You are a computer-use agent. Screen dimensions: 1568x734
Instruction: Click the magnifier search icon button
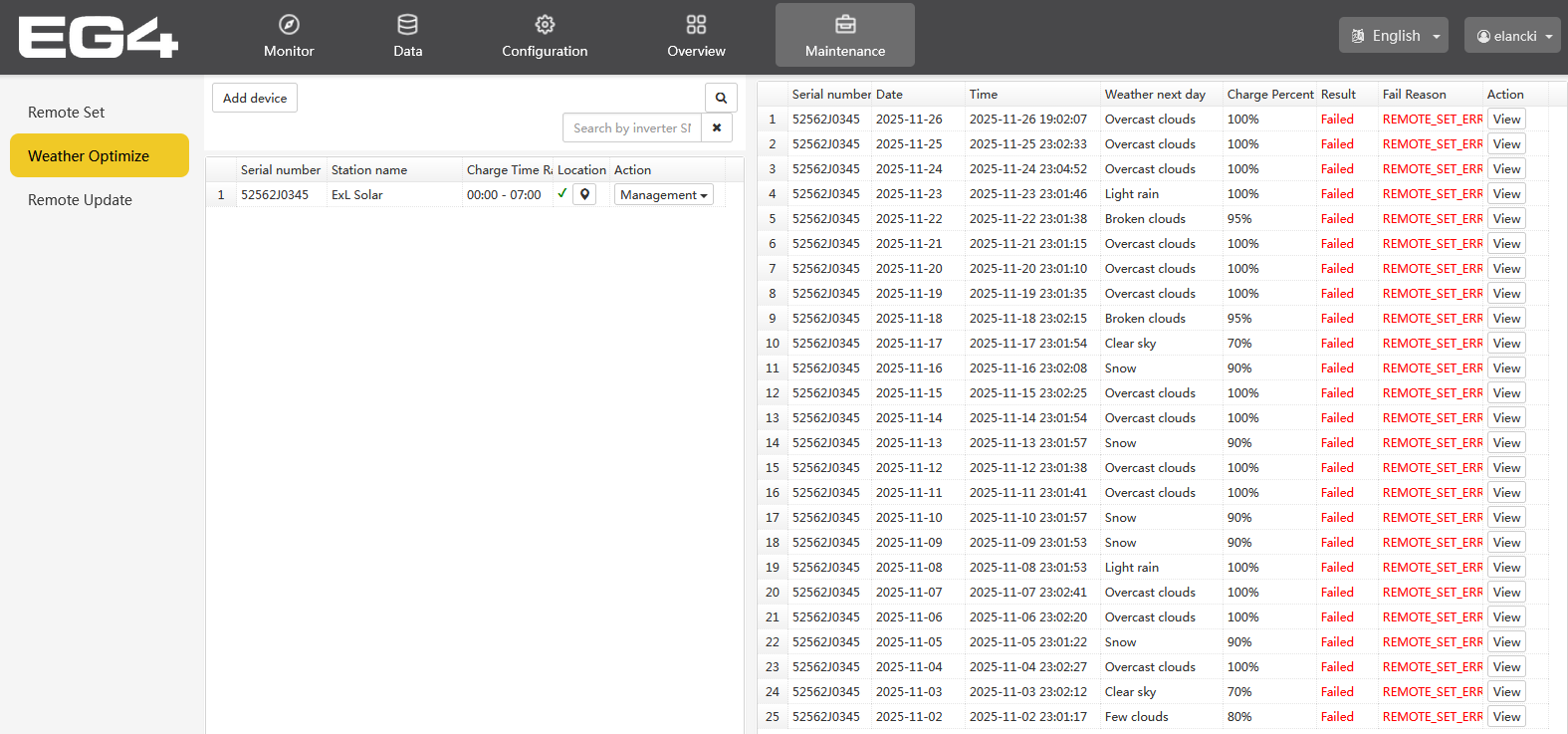tap(721, 98)
